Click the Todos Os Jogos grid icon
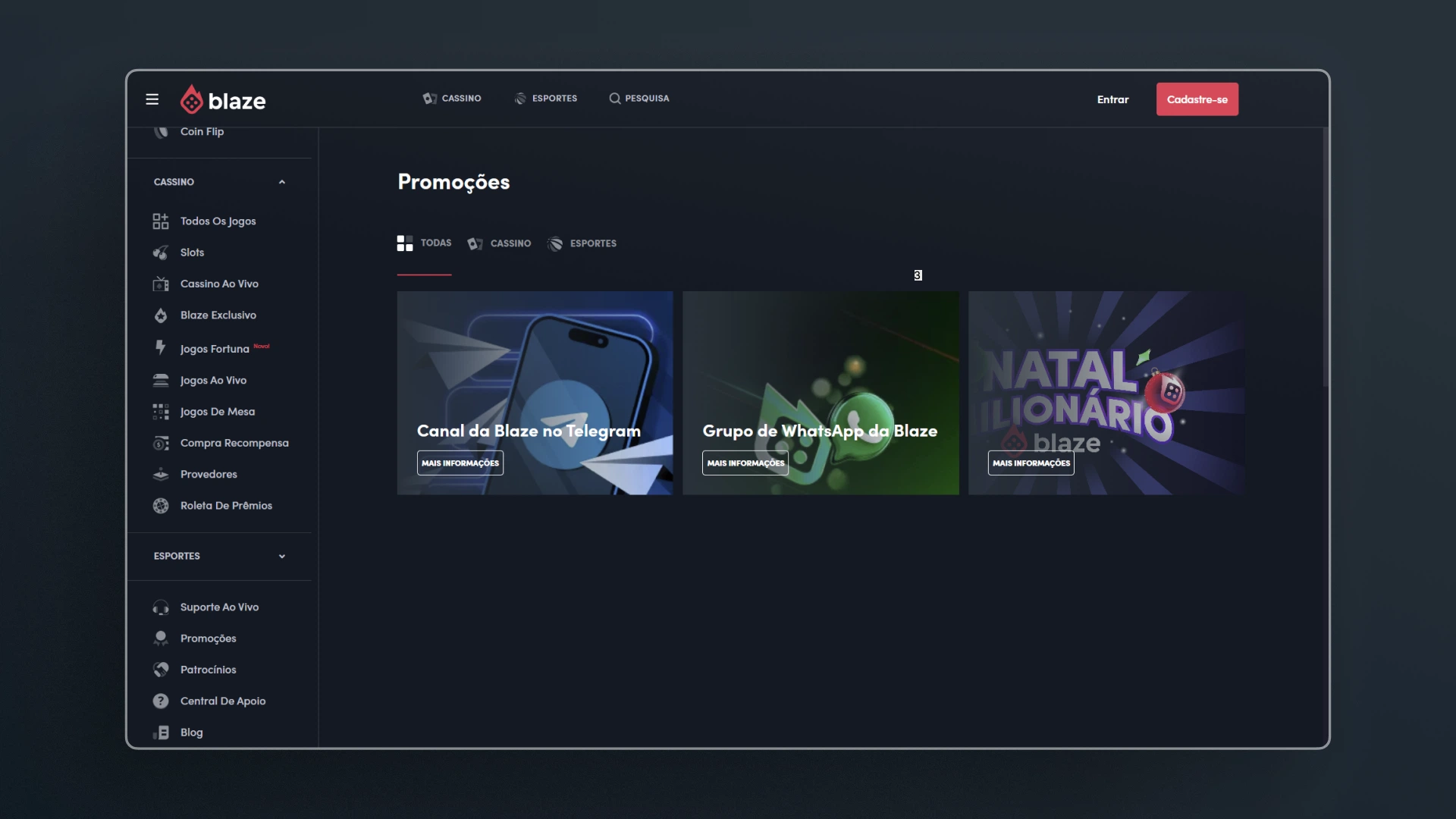The image size is (1456, 819). coord(161,221)
